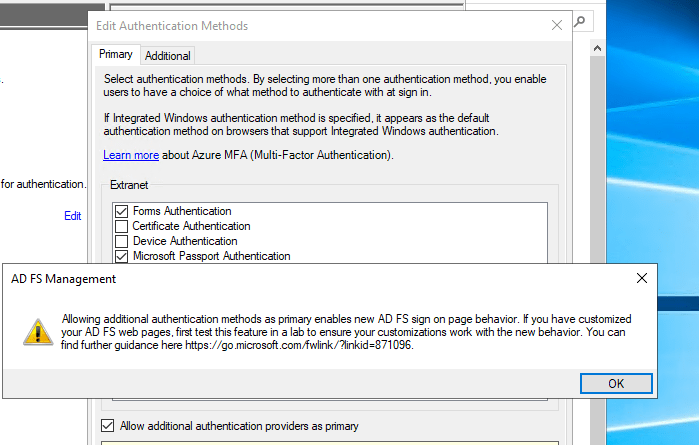Enable Device Authentication under Extranet
Viewport: 699px width, 445px height.
[x=121, y=241]
